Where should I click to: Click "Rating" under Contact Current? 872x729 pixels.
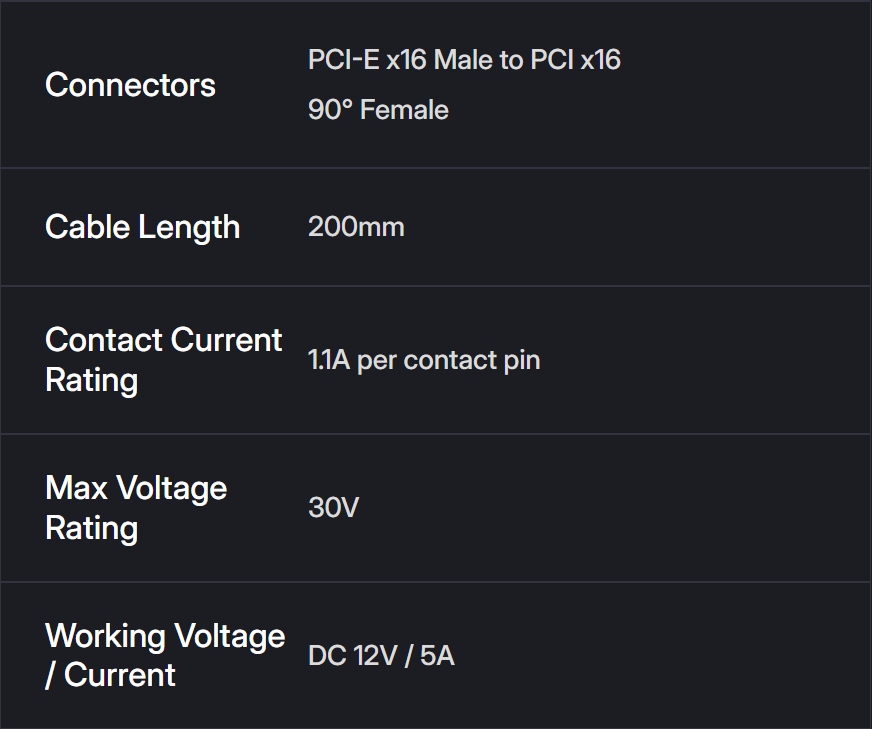91,380
